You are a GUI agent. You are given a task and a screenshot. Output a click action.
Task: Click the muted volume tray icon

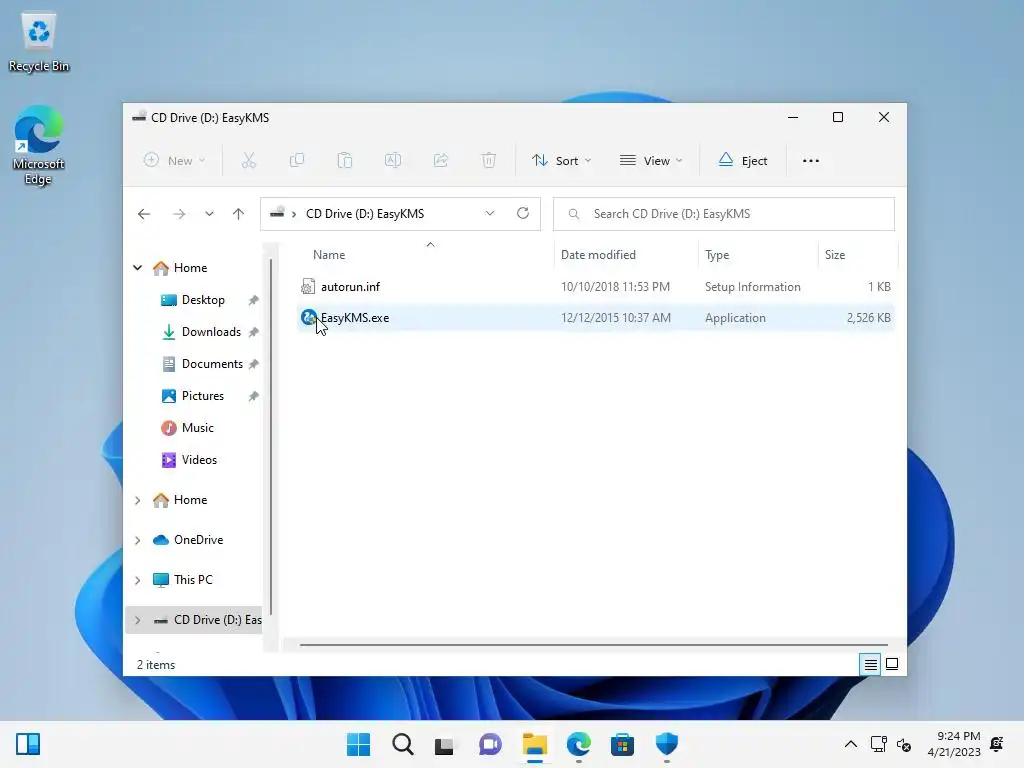904,744
